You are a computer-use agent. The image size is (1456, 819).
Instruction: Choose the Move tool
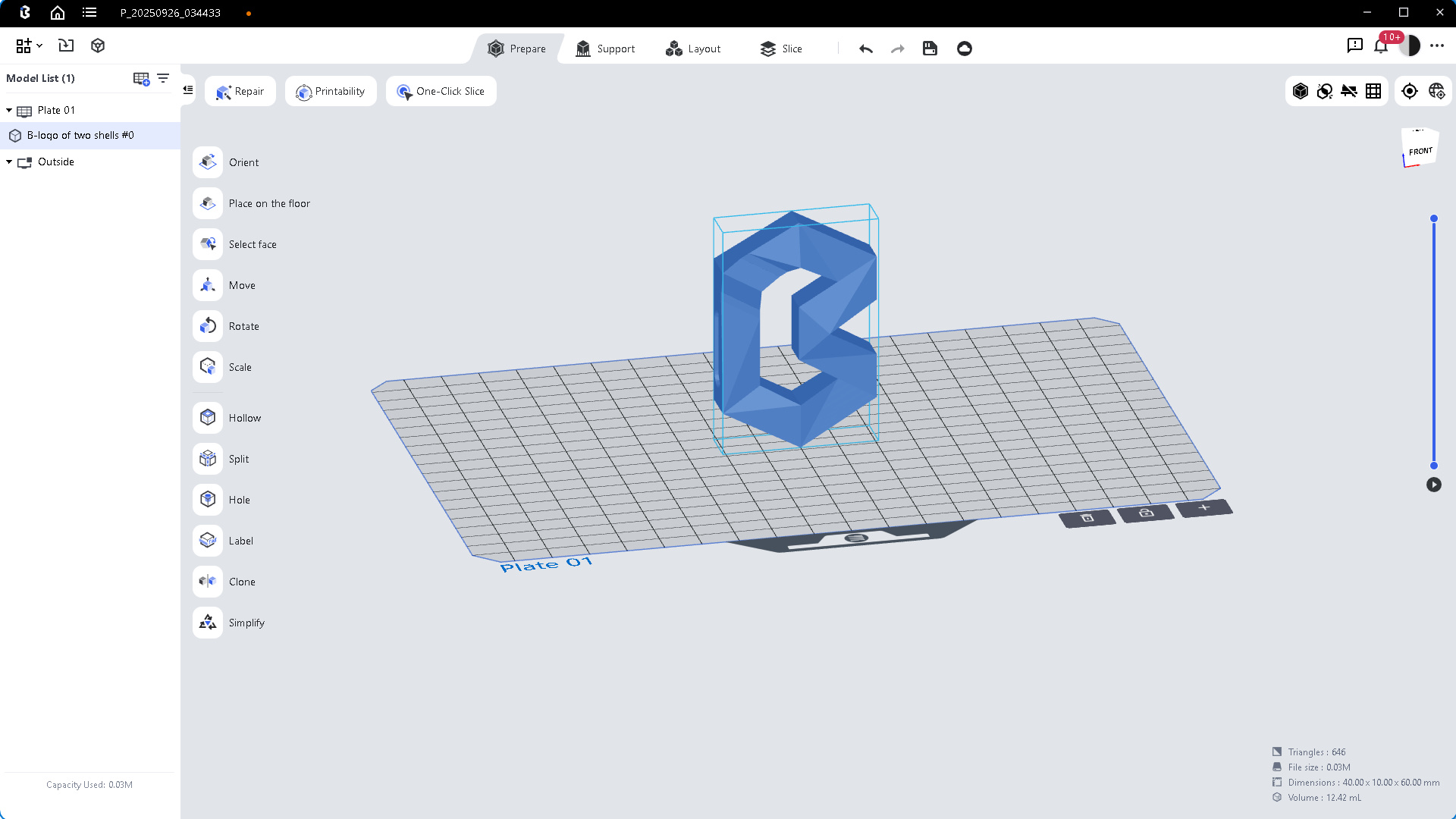[x=208, y=285]
